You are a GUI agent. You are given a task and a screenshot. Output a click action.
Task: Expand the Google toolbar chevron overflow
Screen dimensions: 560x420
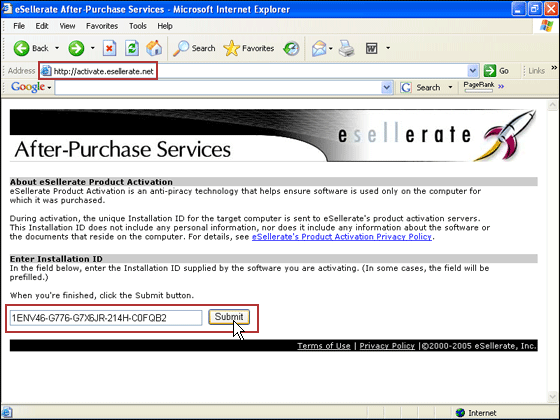pyautogui.click(x=501, y=86)
